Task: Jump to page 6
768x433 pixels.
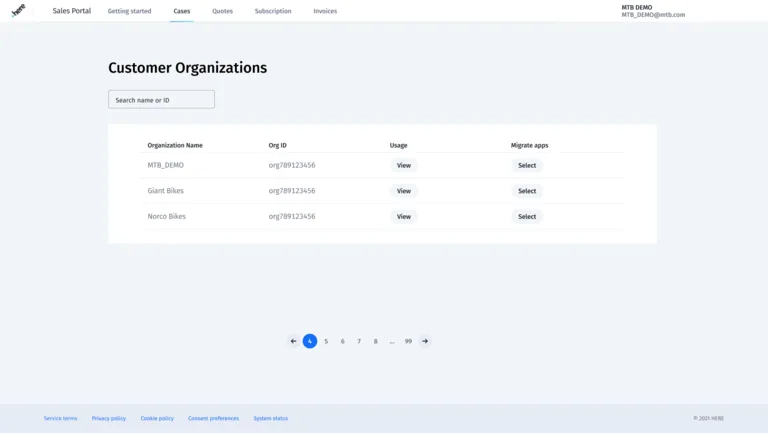Action: pyautogui.click(x=342, y=341)
